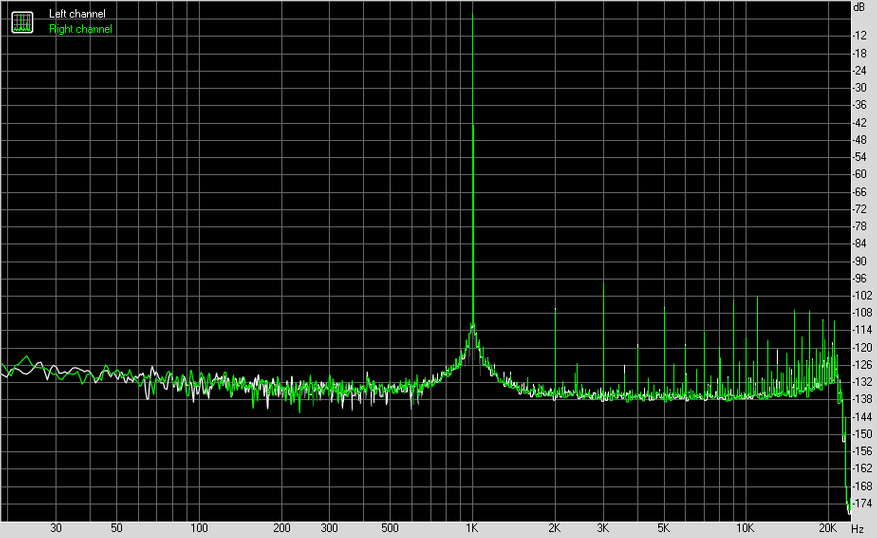The height and width of the screenshot is (538, 877).
Task: Click the 20K frequency axis label
Action: point(827,528)
